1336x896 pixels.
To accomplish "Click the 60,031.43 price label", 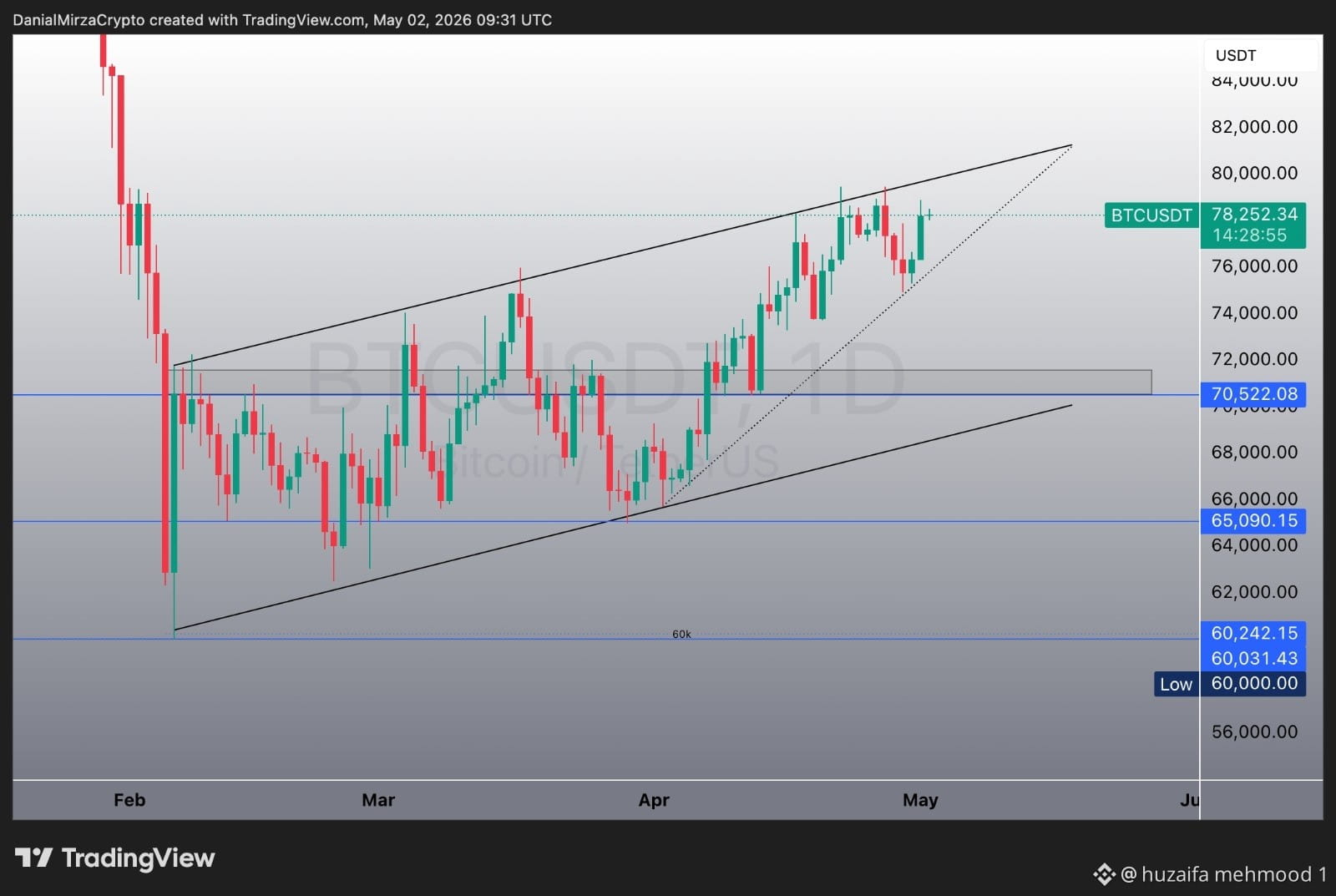I will pyautogui.click(x=1253, y=658).
